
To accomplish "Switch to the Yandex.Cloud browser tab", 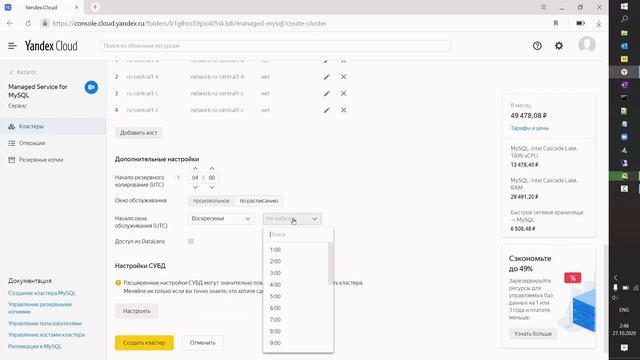I will pos(43,7).
